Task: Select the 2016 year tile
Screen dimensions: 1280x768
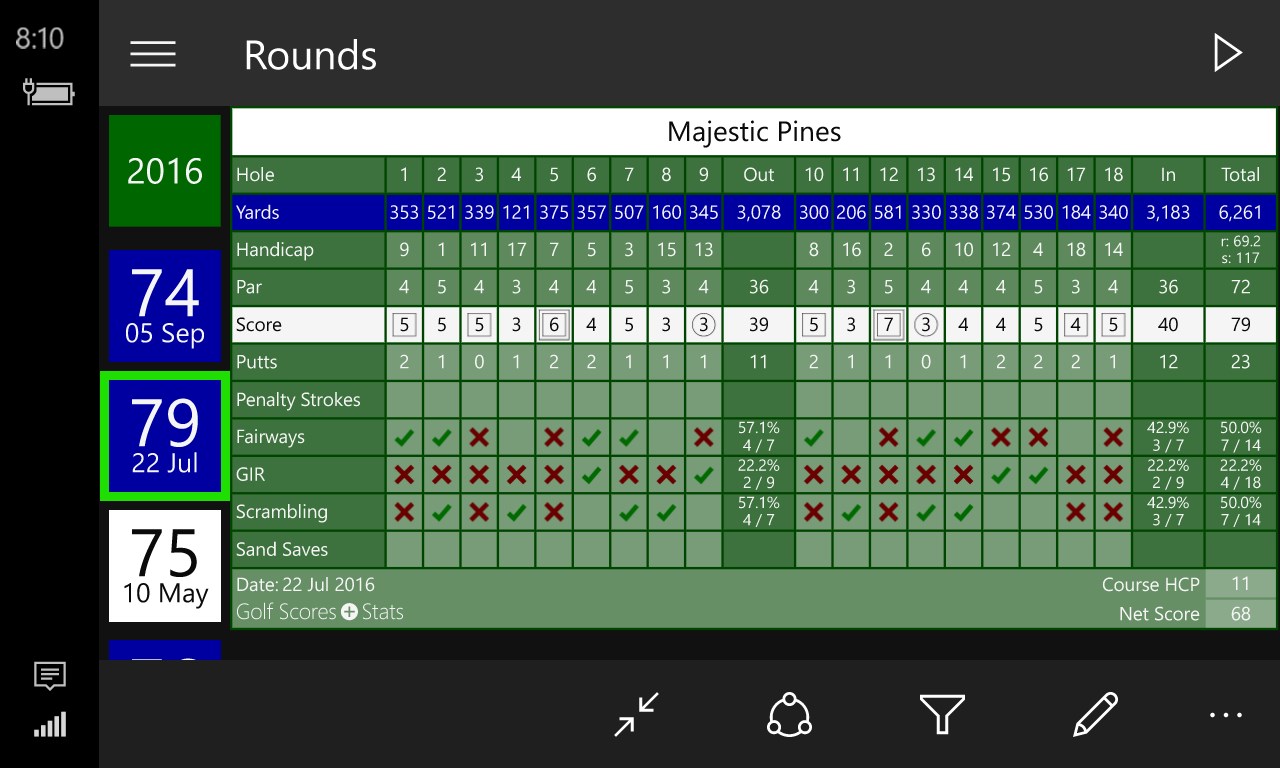Action: pos(165,171)
